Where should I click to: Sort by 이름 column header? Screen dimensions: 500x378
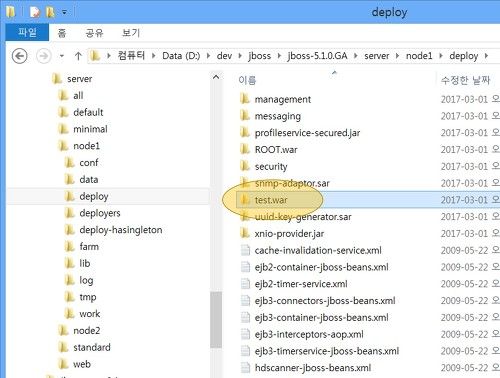point(247,80)
